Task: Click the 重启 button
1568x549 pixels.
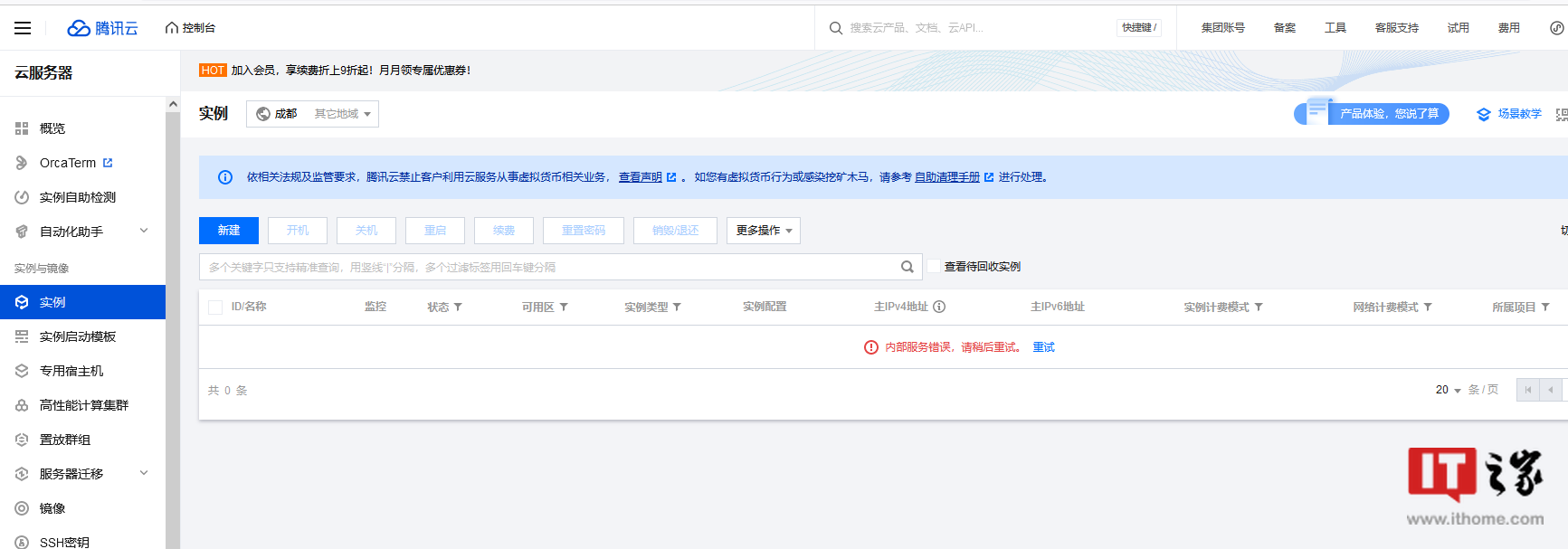Action: [435, 231]
